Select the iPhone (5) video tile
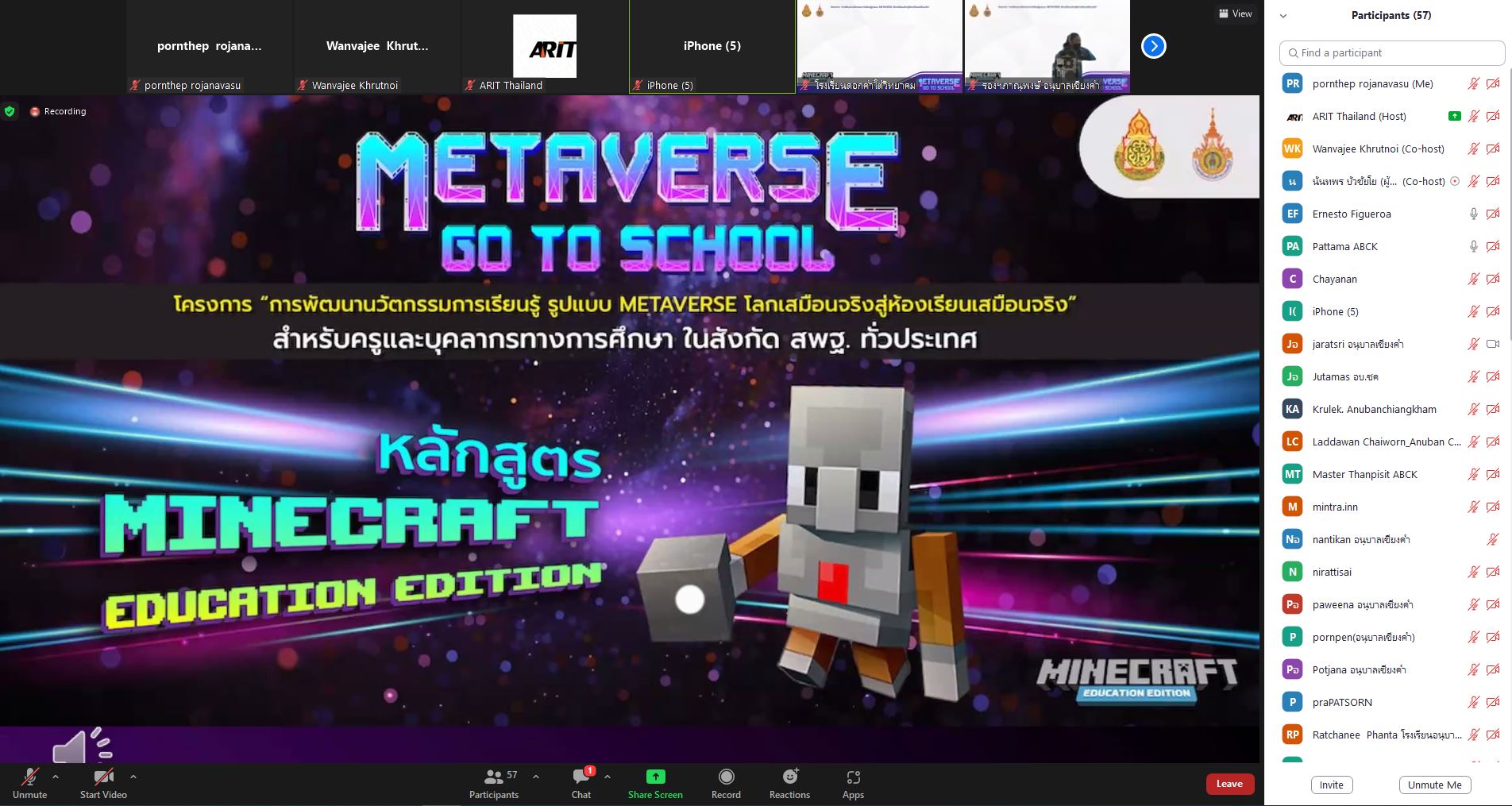Image resolution: width=1512 pixels, height=806 pixels. [712, 47]
